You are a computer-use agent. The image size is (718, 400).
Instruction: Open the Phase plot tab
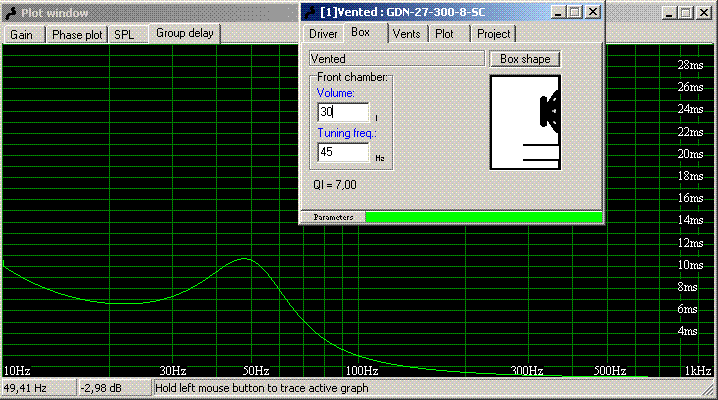tap(77, 34)
